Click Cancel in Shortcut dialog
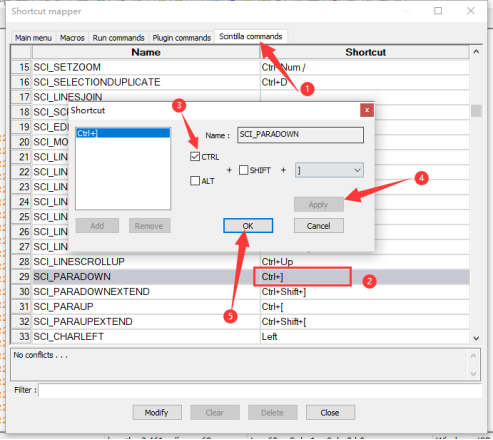This screenshot has width=493, height=440. click(319, 226)
